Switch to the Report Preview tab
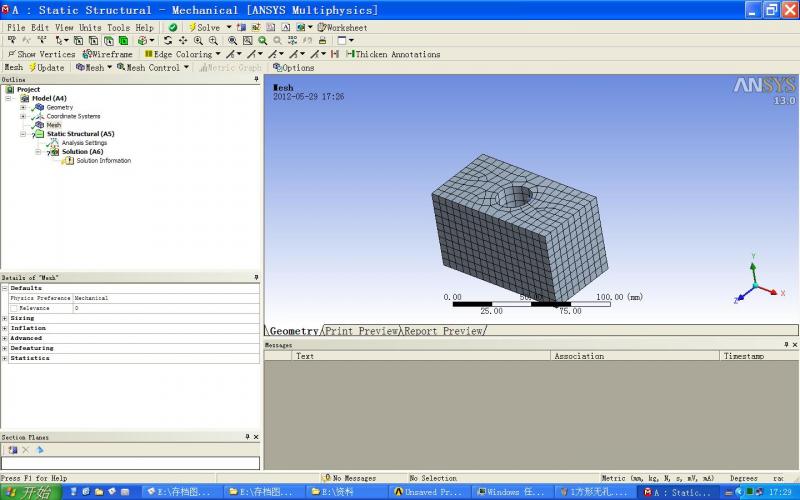Image resolution: width=800 pixels, height=500 pixels. 443,331
